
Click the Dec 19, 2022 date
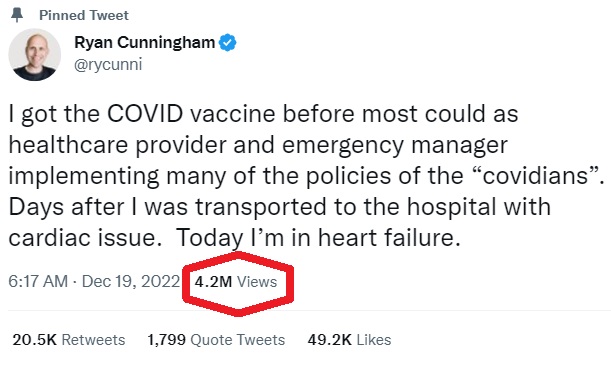pos(131,281)
